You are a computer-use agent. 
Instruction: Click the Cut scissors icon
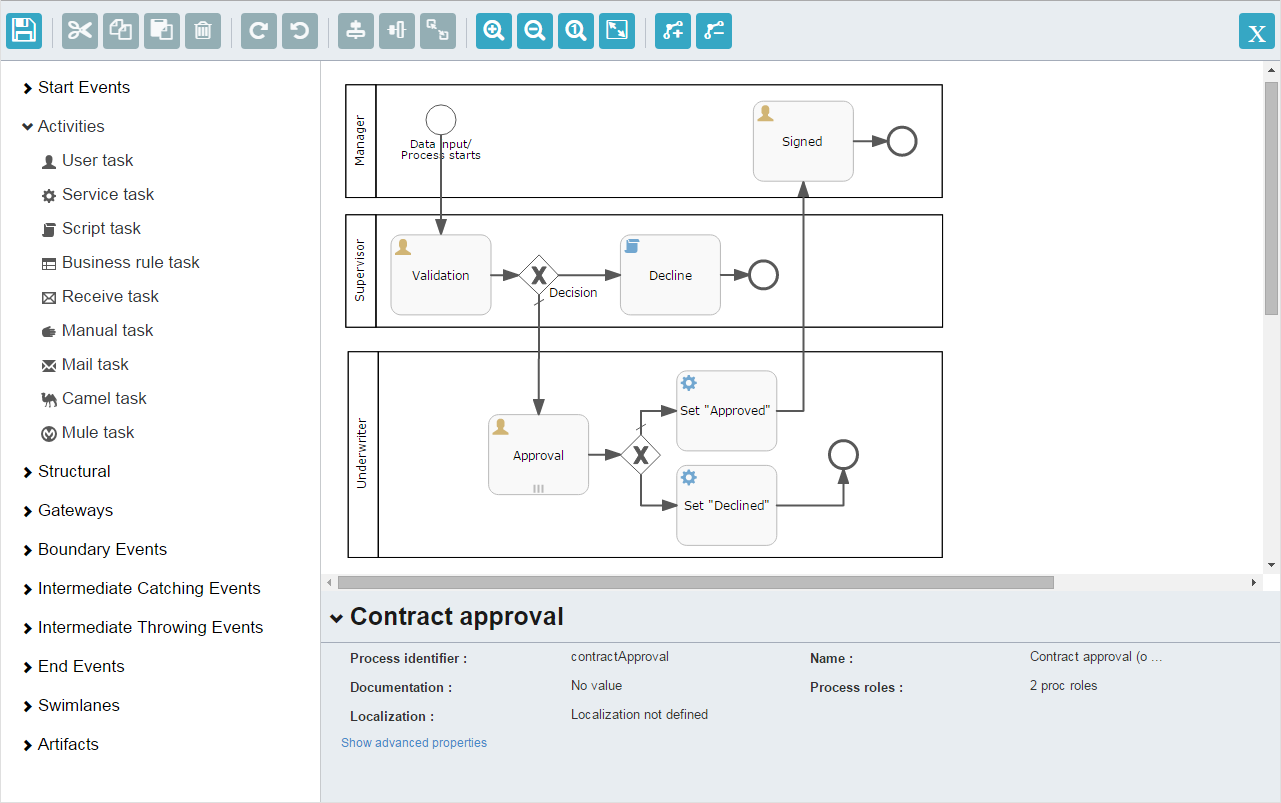point(80,31)
